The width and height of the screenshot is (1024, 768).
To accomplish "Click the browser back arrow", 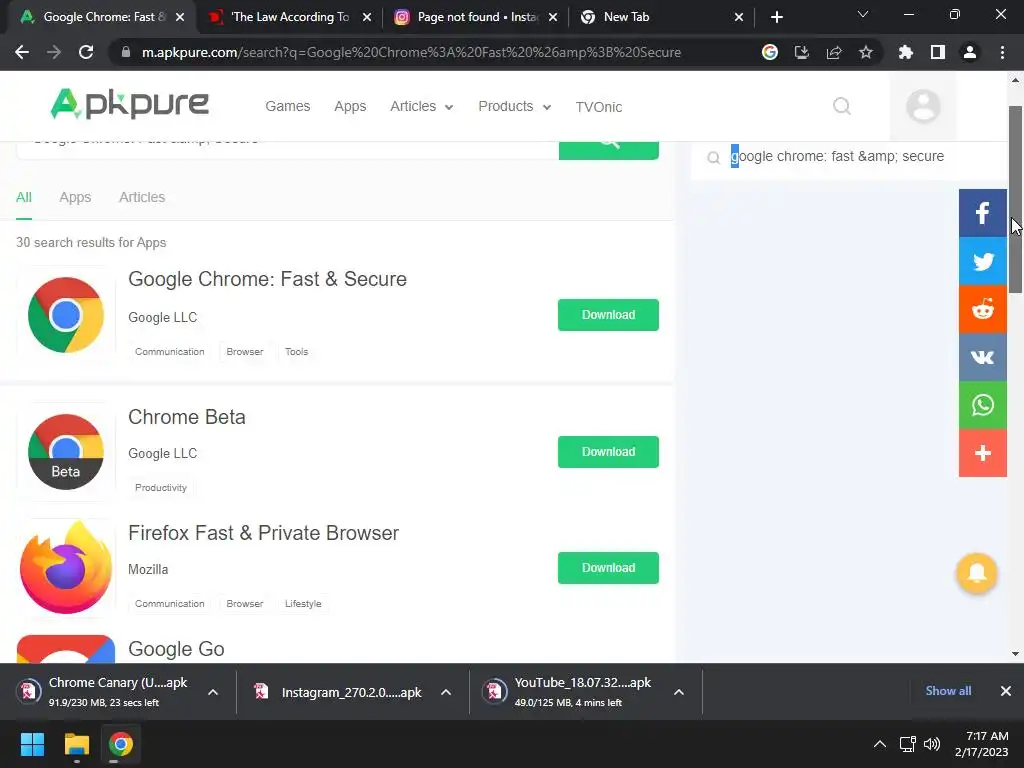I will click(x=22, y=52).
